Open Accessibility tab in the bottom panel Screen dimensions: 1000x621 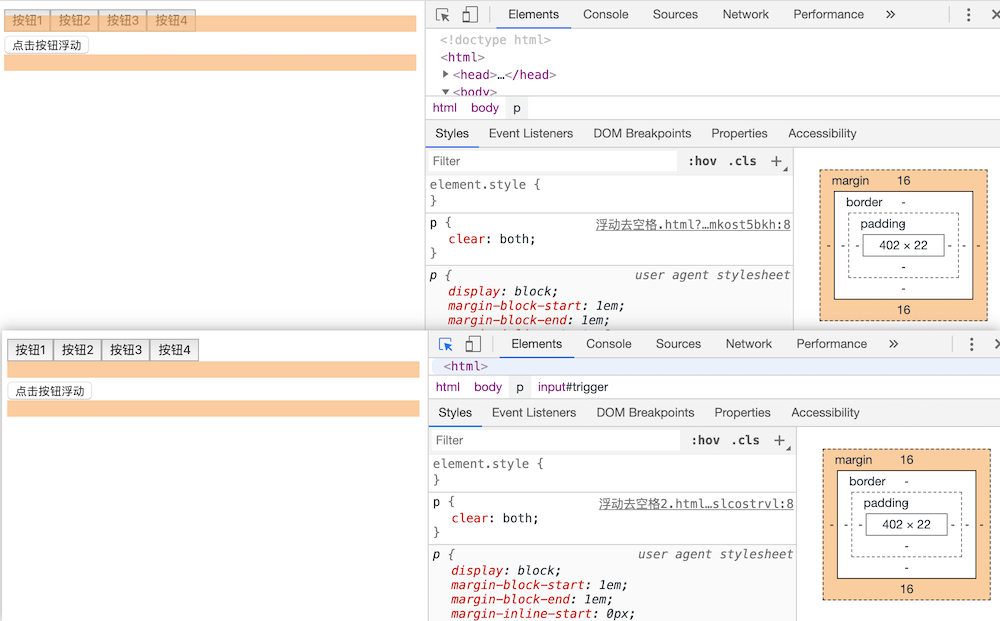point(825,413)
